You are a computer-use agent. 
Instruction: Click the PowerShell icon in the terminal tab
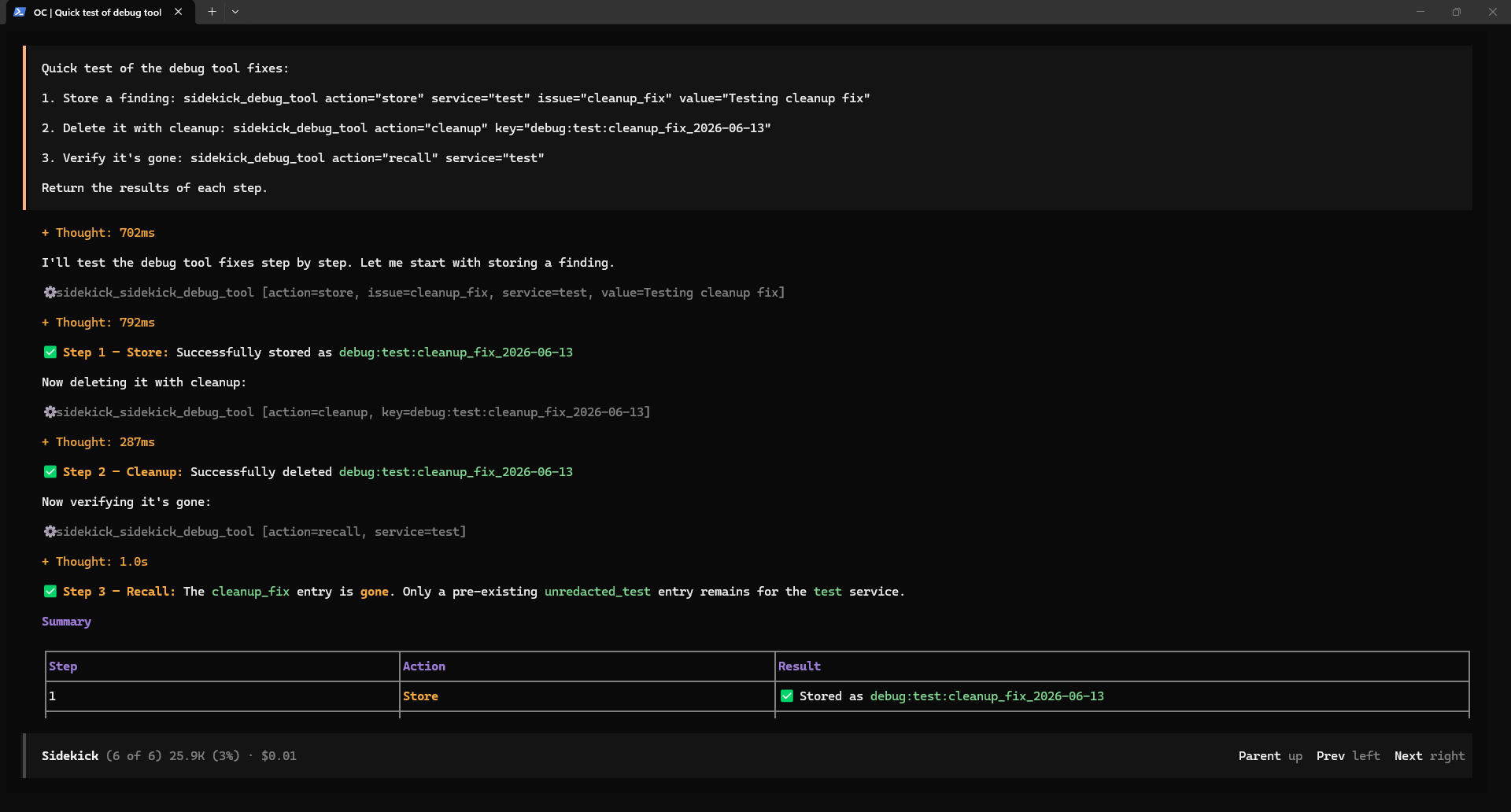point(20,12)
